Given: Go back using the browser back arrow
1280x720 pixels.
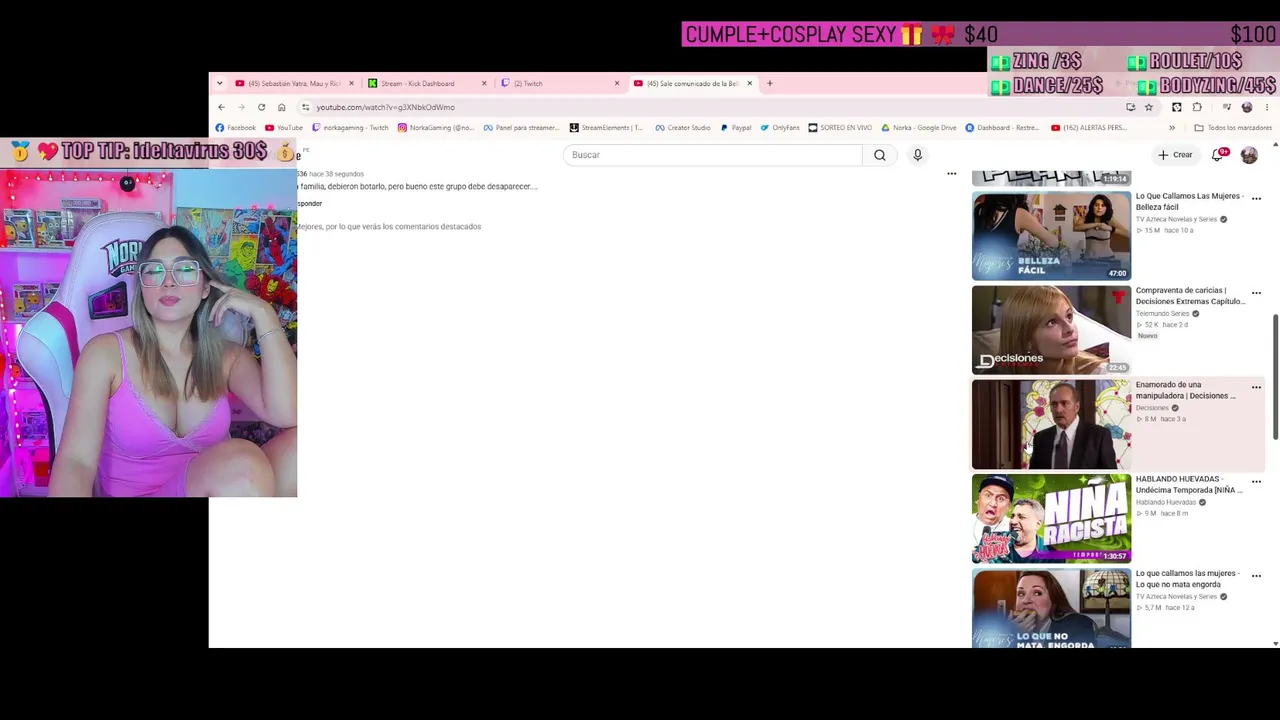Looking at the screenshot, I should coord(221,107).
